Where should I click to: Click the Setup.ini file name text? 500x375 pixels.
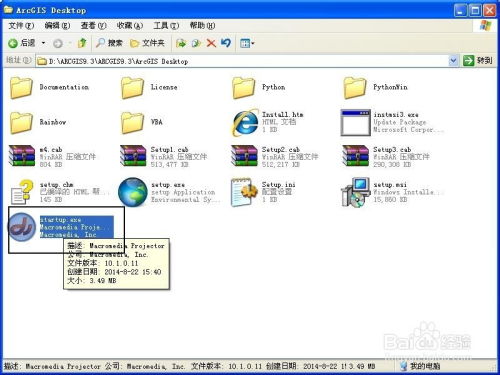(278, 185)
